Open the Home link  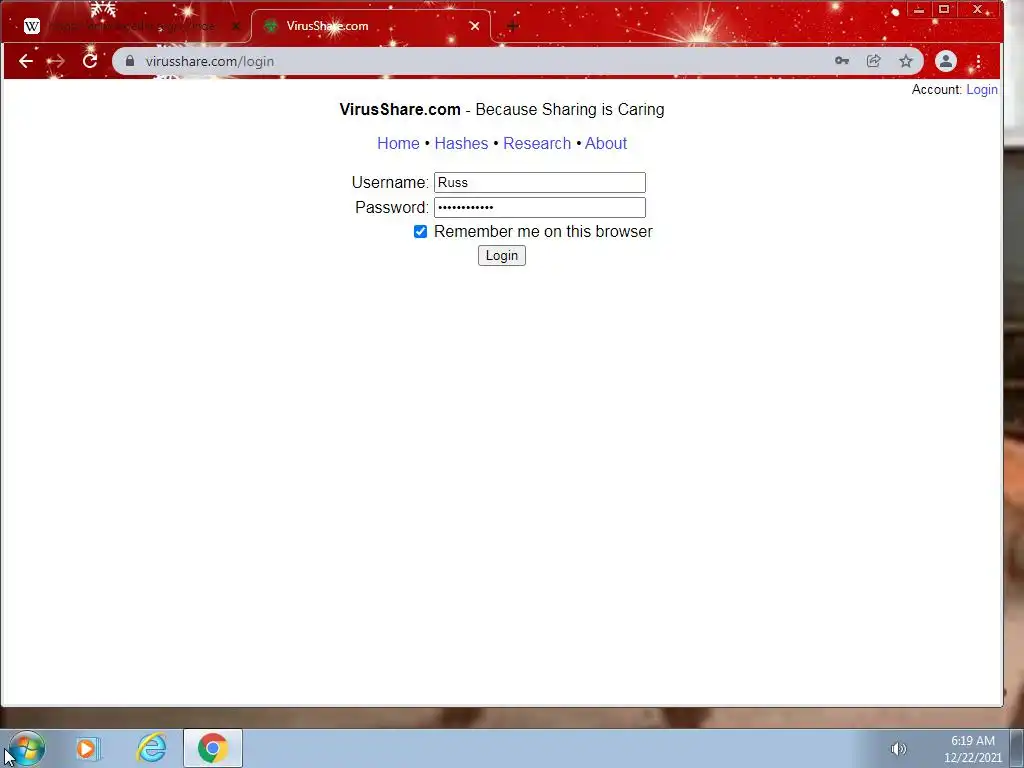tap(398, 143)
